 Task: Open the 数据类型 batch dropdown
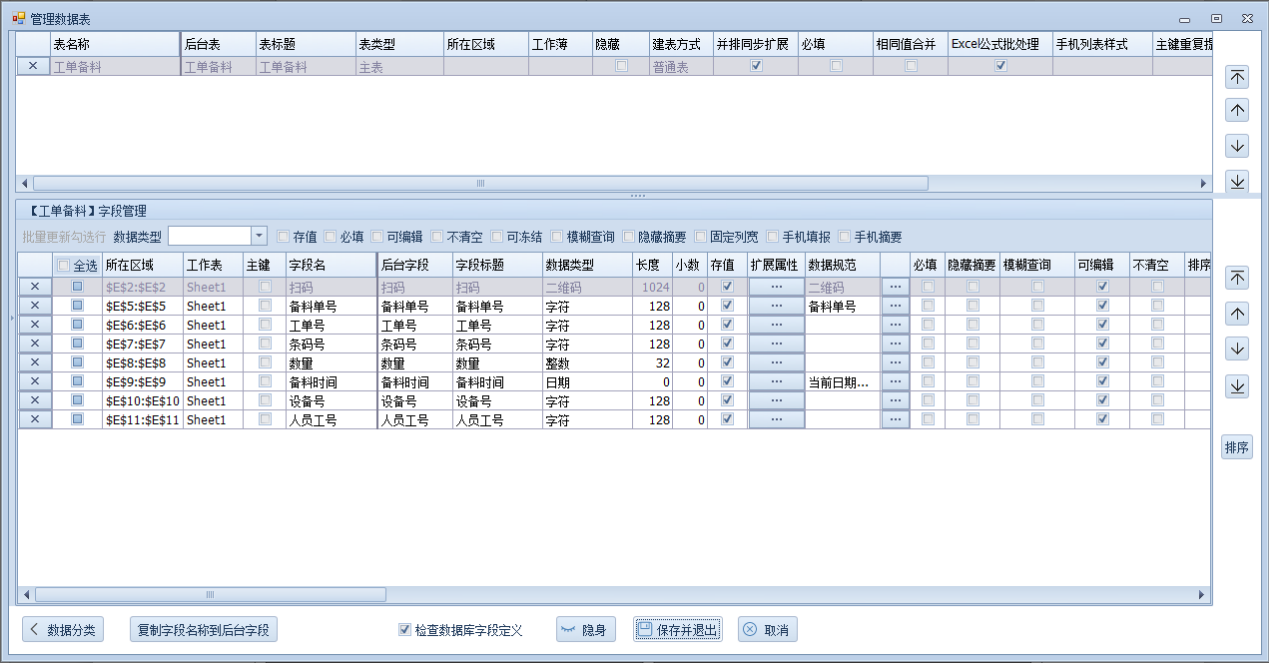[x=259, y=236]
